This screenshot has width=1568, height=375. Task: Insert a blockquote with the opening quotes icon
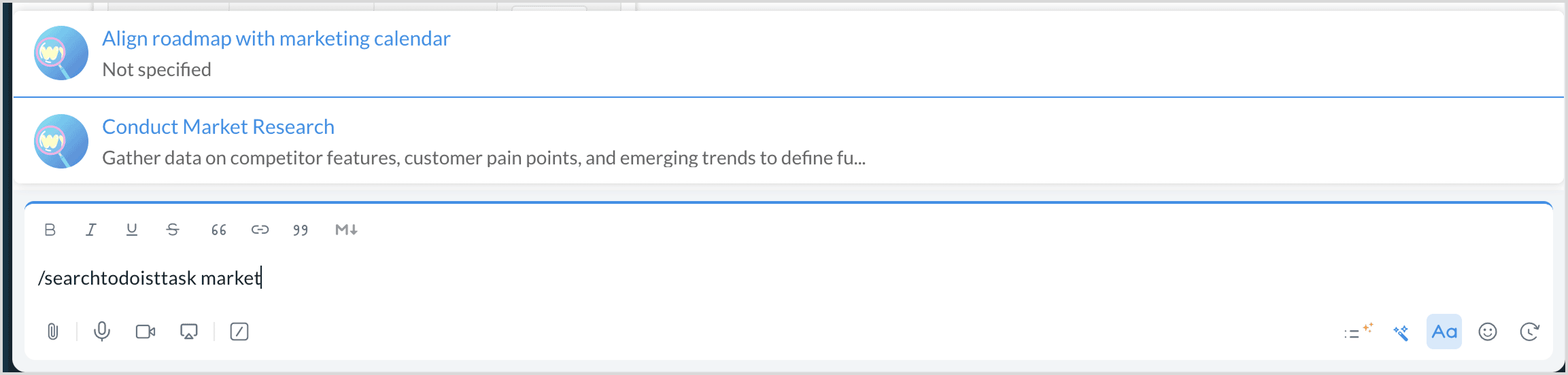tap(218, 230)
